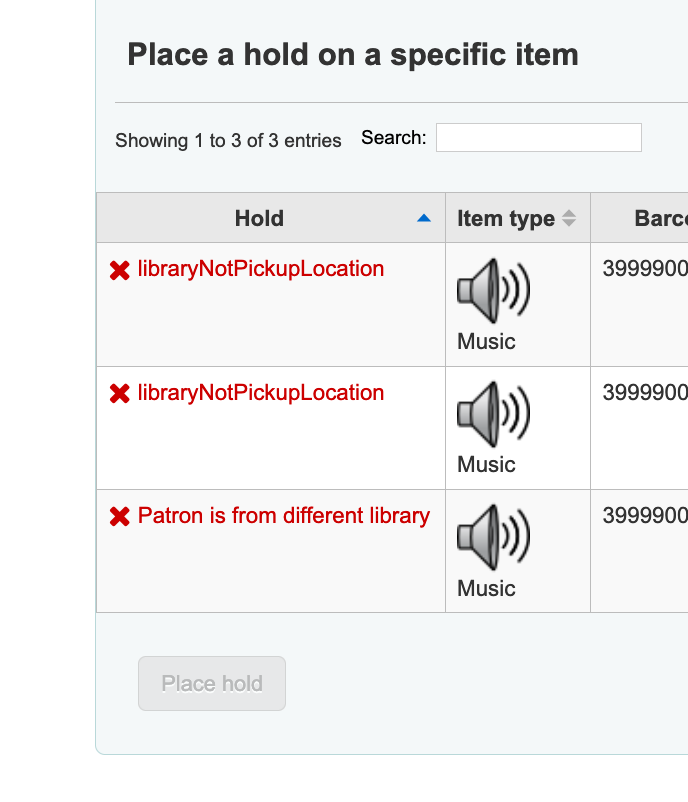Click into the Search input field

[538, 138]
